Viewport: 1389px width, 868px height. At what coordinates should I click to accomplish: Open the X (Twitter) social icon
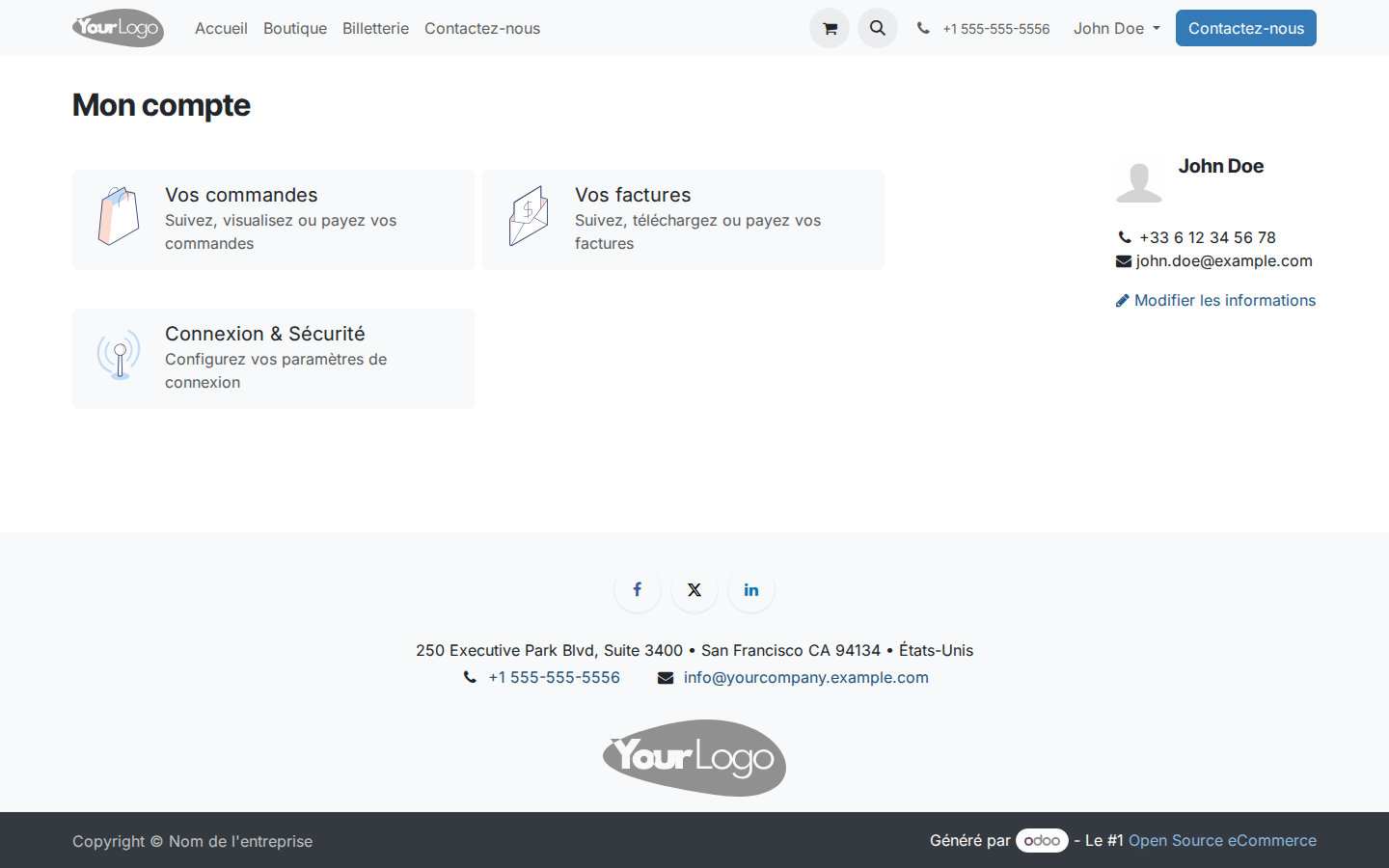(x=694, y=589)
